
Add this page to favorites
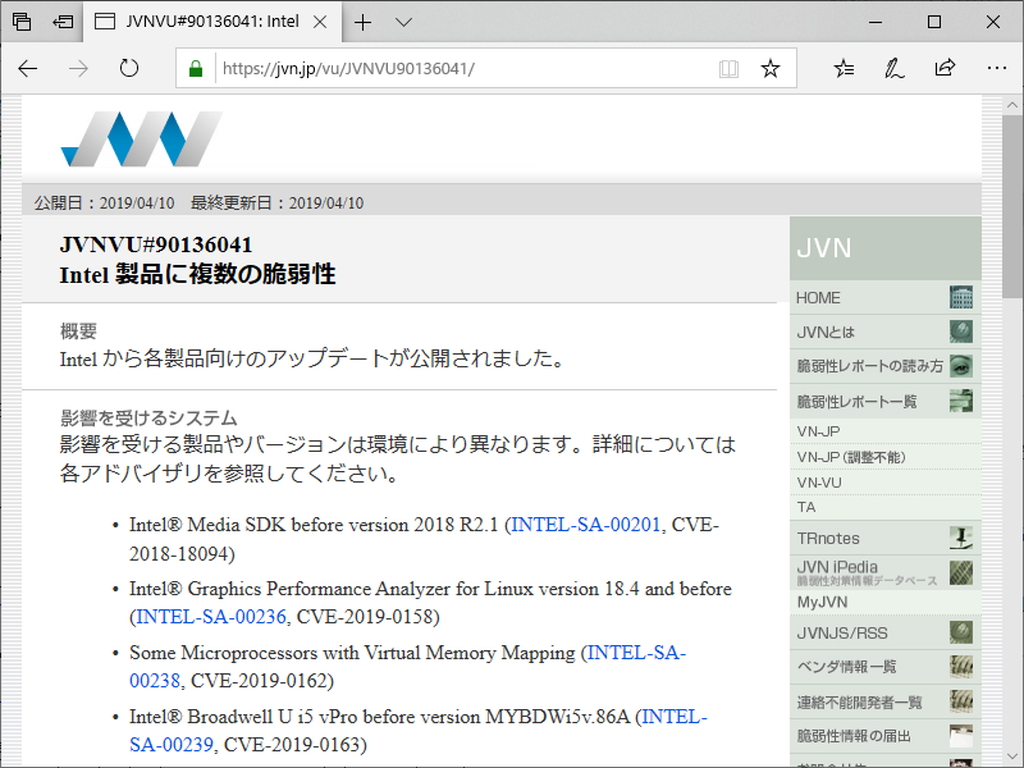point(770,68)
